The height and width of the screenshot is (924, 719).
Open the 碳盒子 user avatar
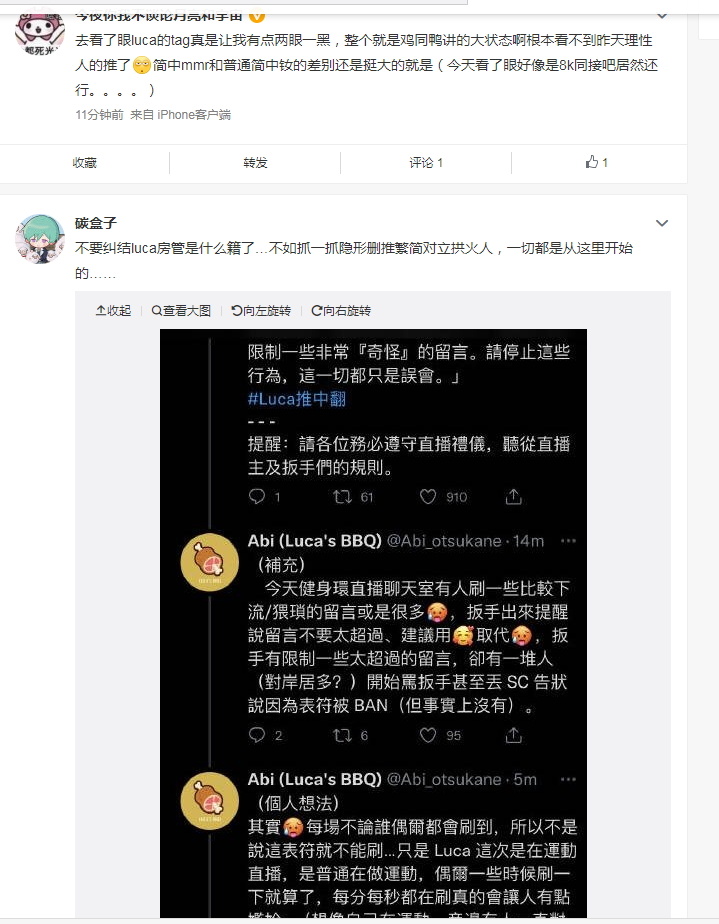(39, 239)
